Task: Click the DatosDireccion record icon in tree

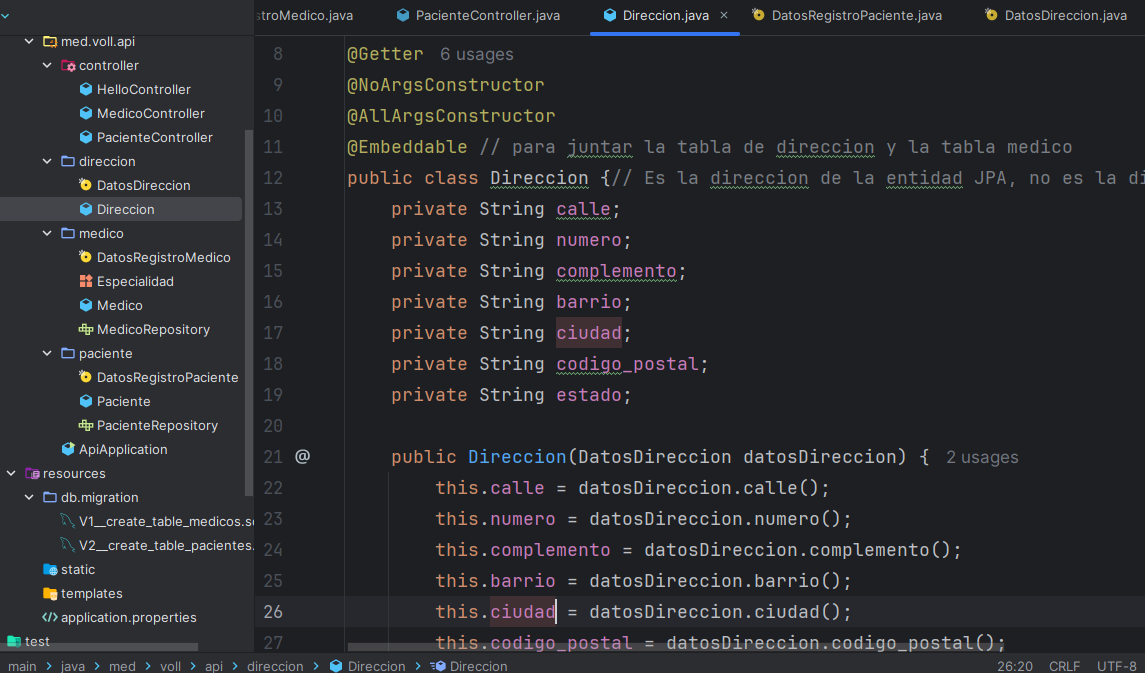Action: (x=85, y=185)
